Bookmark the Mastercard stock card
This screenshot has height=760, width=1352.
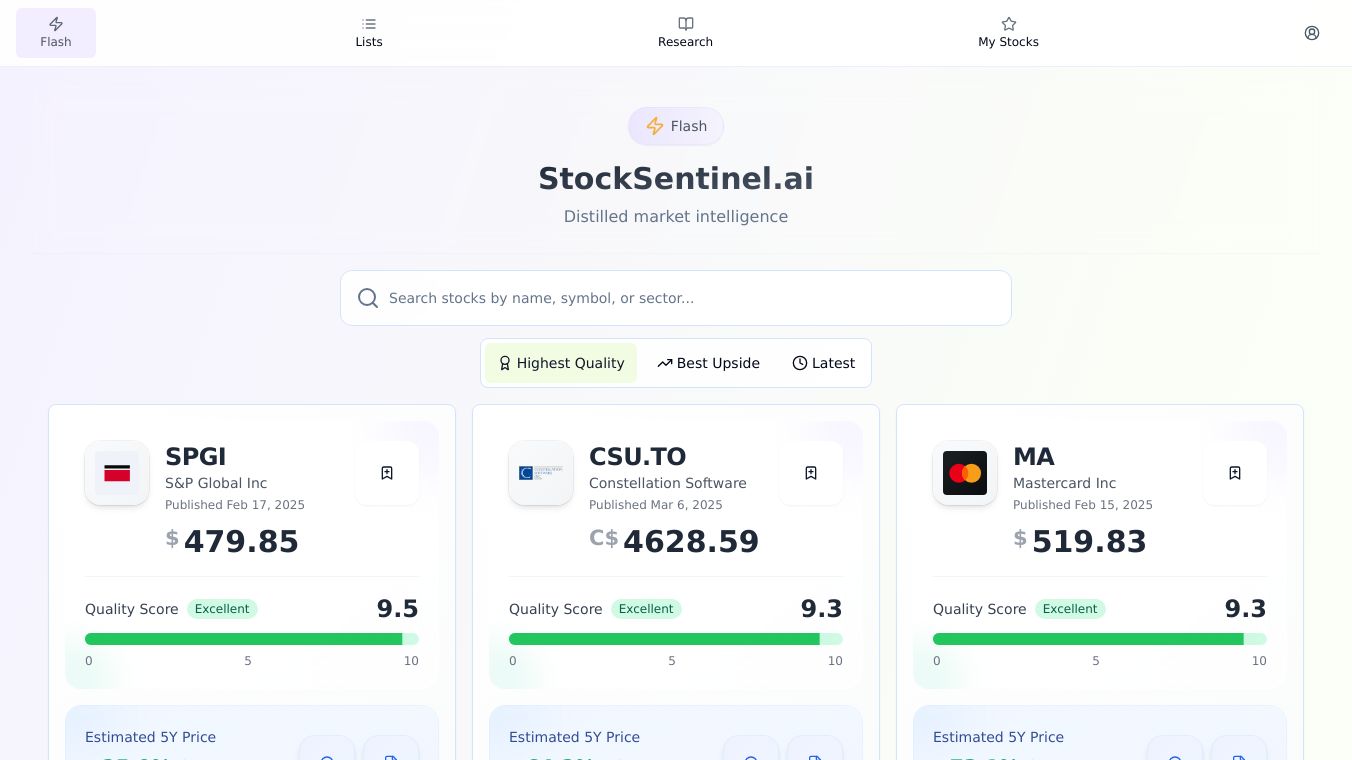1235,473
